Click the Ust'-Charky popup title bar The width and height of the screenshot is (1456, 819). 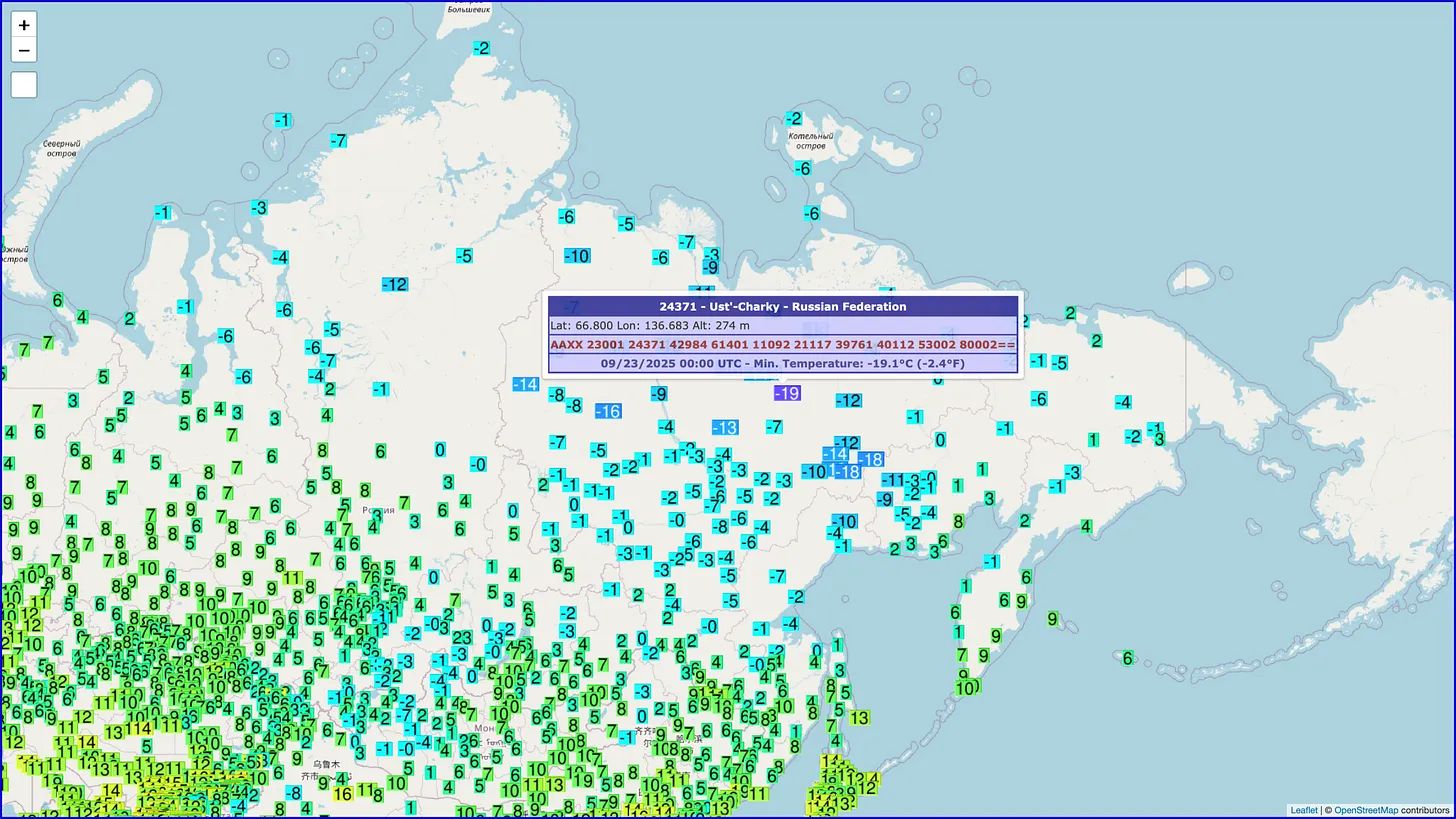[782, 307]
